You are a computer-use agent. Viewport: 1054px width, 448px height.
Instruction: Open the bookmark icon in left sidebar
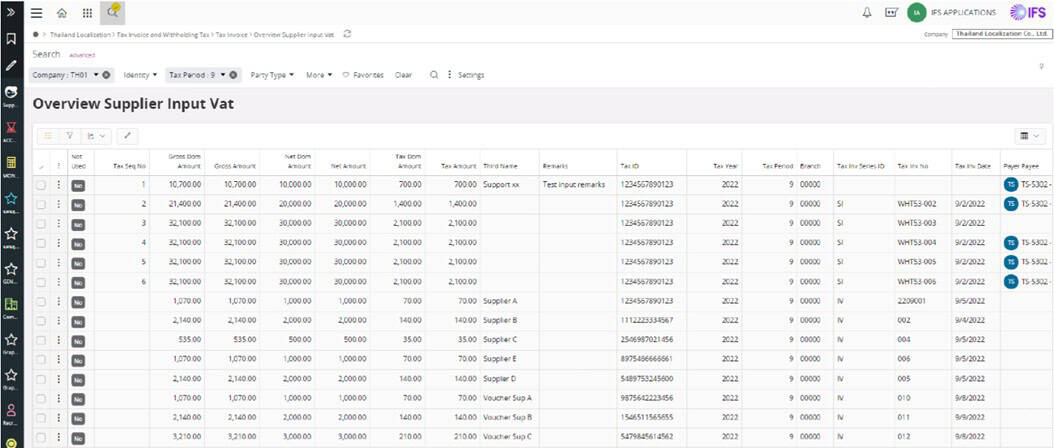point(11,39)
